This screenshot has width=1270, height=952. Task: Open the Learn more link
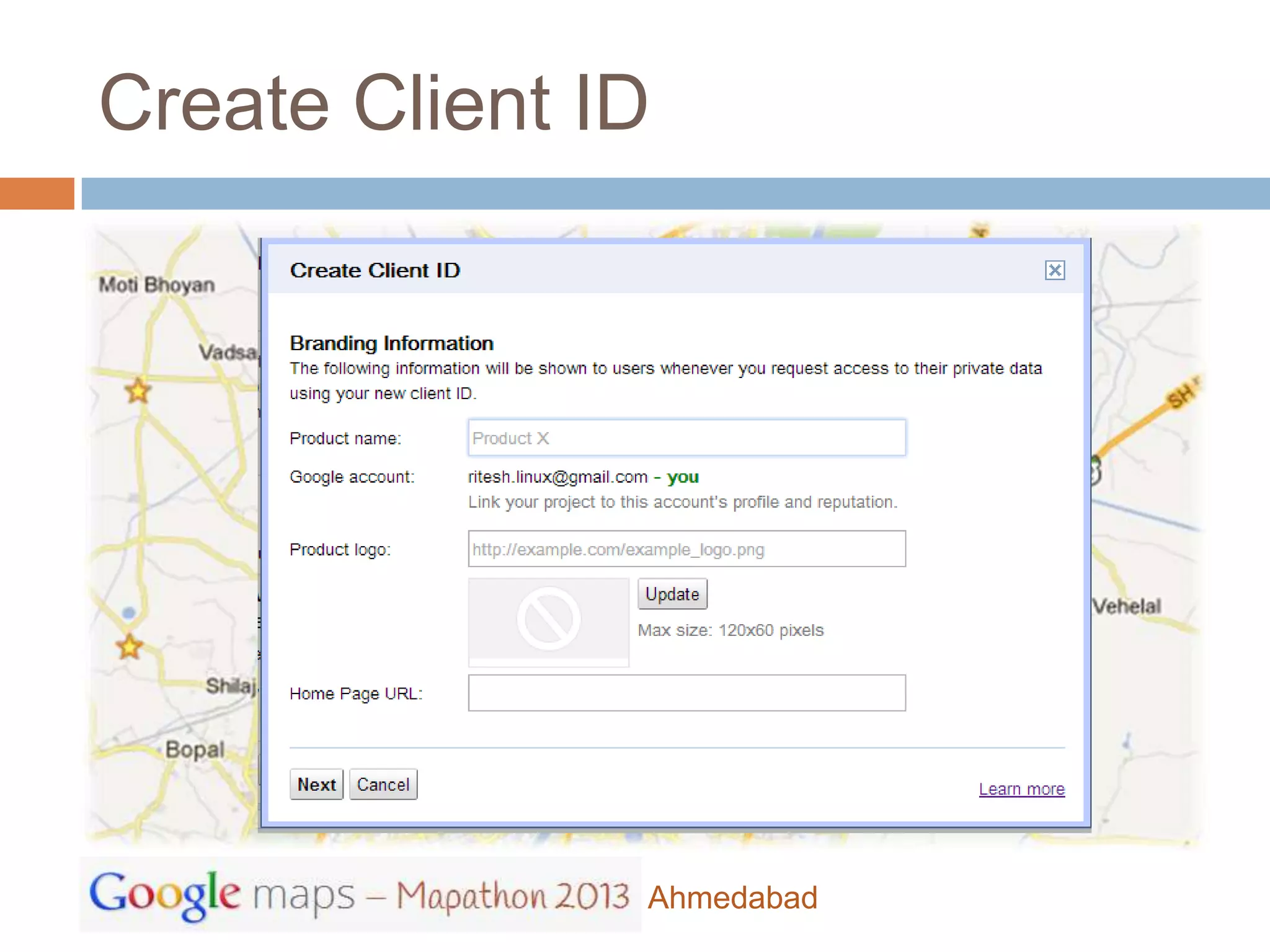coord(1021,789)
